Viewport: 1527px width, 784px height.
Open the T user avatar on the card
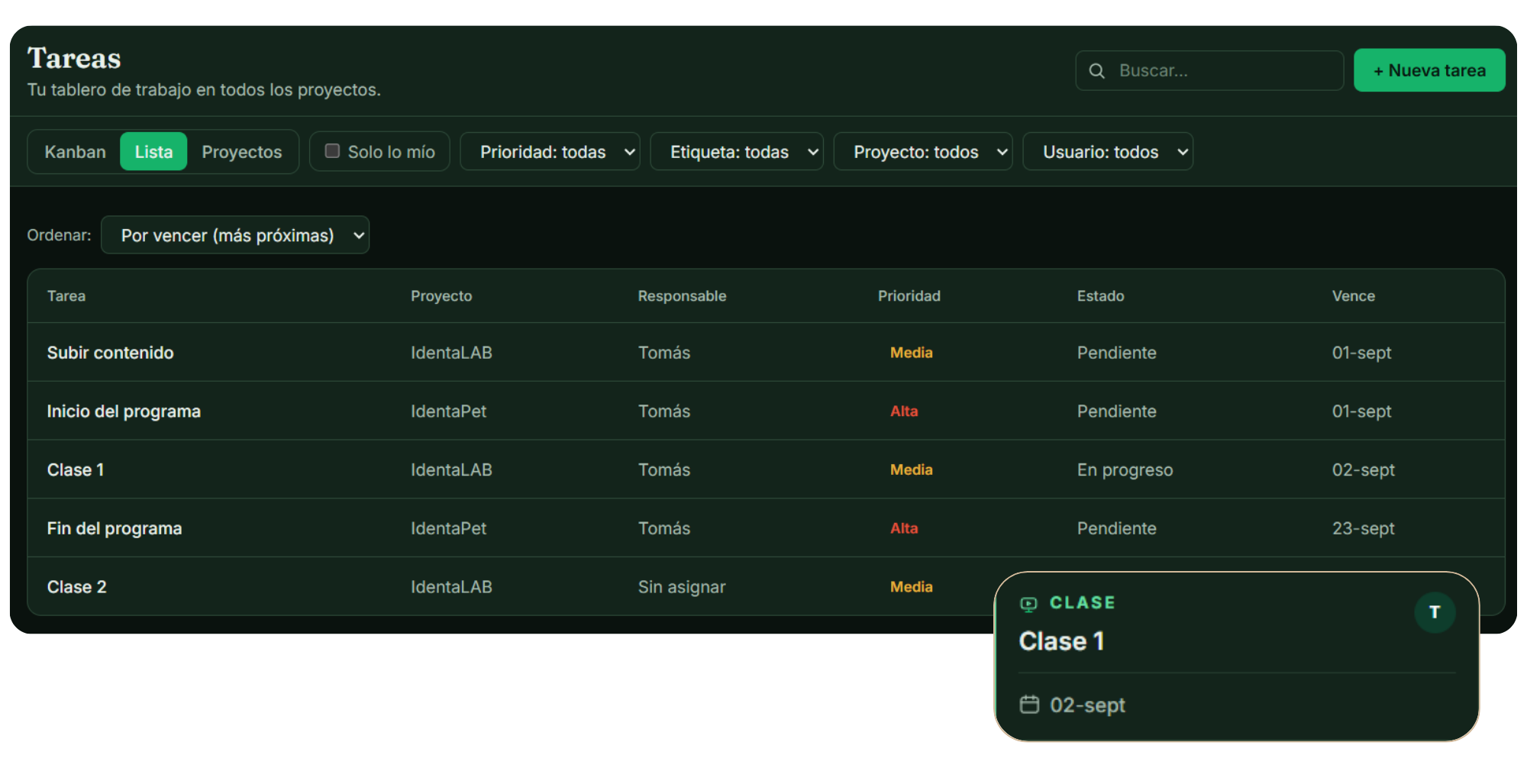pyautogui.click(x=1435, y=612)
